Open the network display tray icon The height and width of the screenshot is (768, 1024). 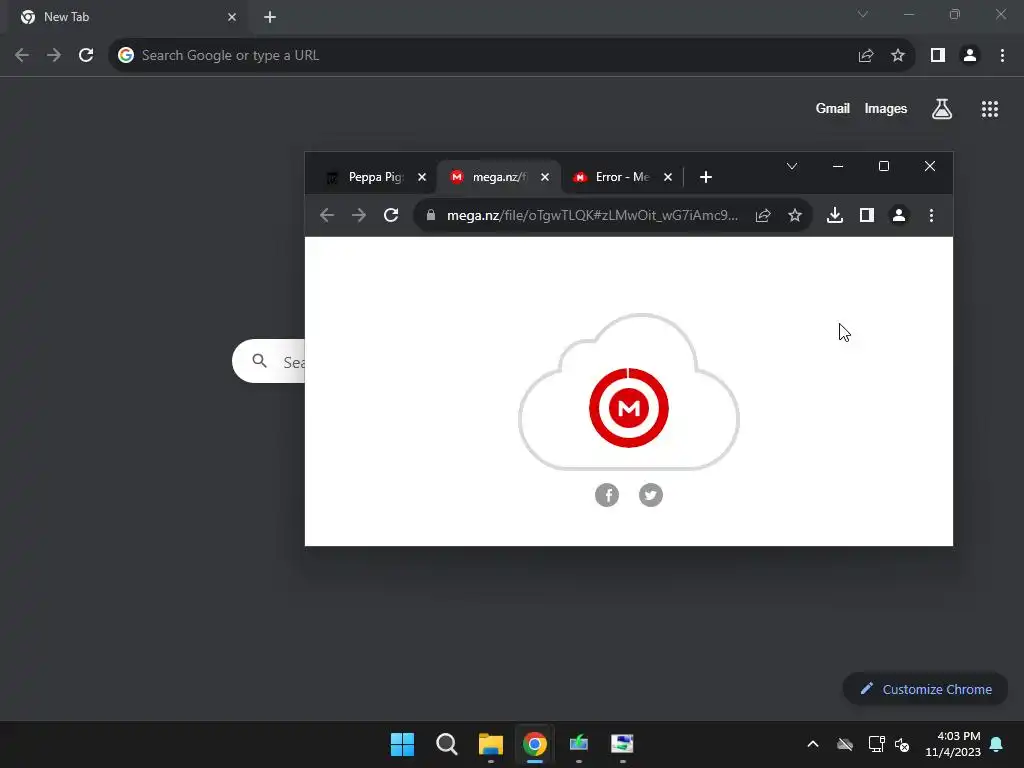(876, 744)
